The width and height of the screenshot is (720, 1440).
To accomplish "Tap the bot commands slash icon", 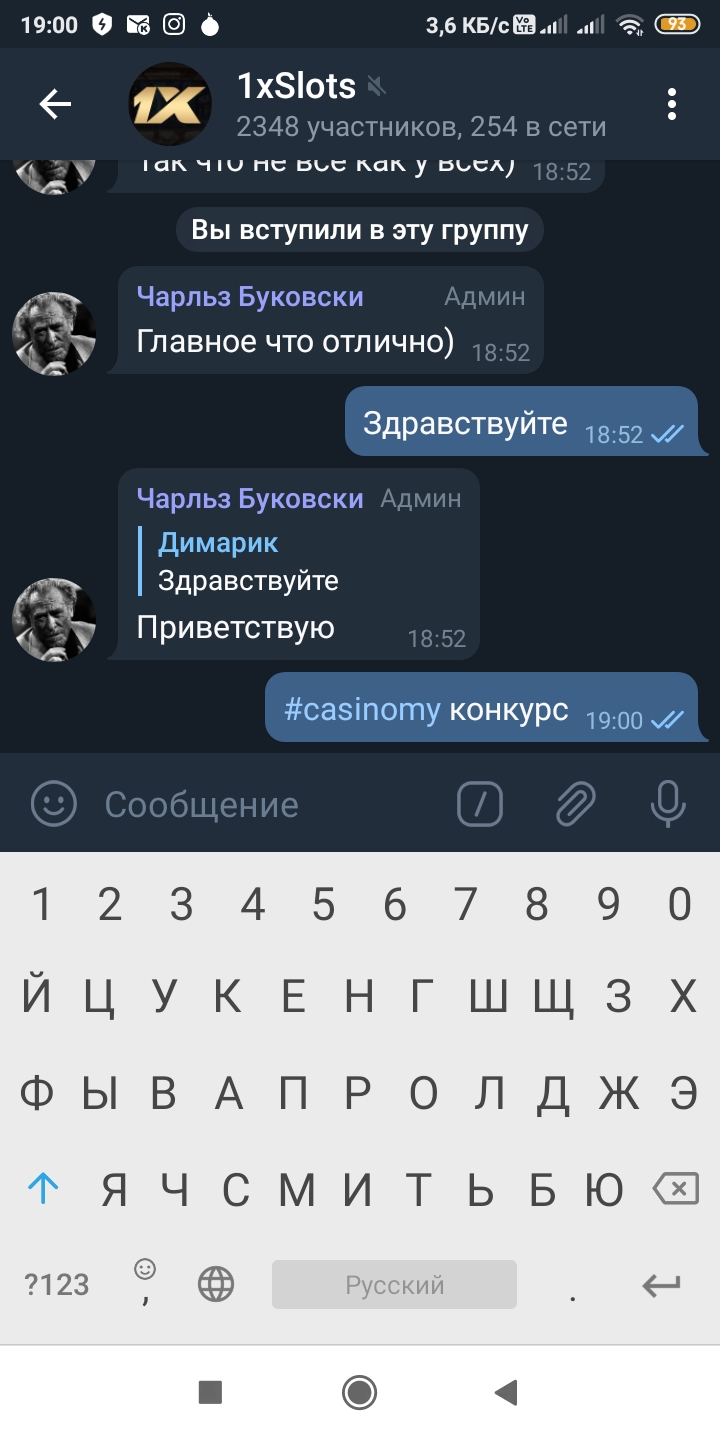I will pos(480,803).
